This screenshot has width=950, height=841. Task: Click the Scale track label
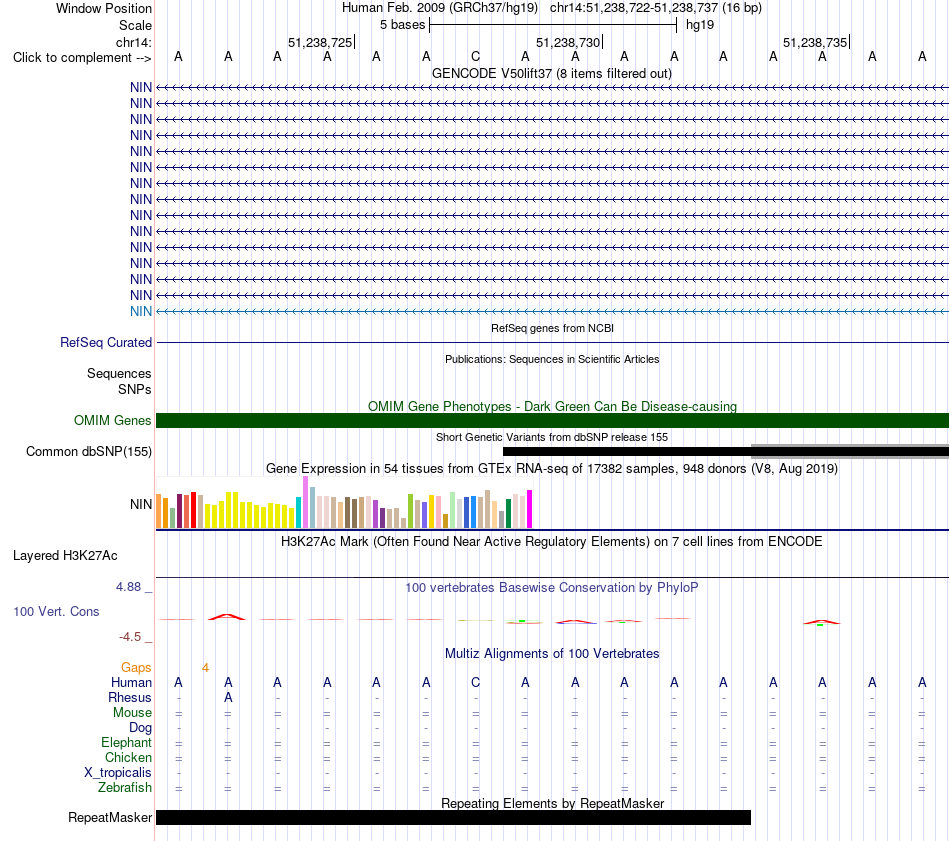point(135,25)
